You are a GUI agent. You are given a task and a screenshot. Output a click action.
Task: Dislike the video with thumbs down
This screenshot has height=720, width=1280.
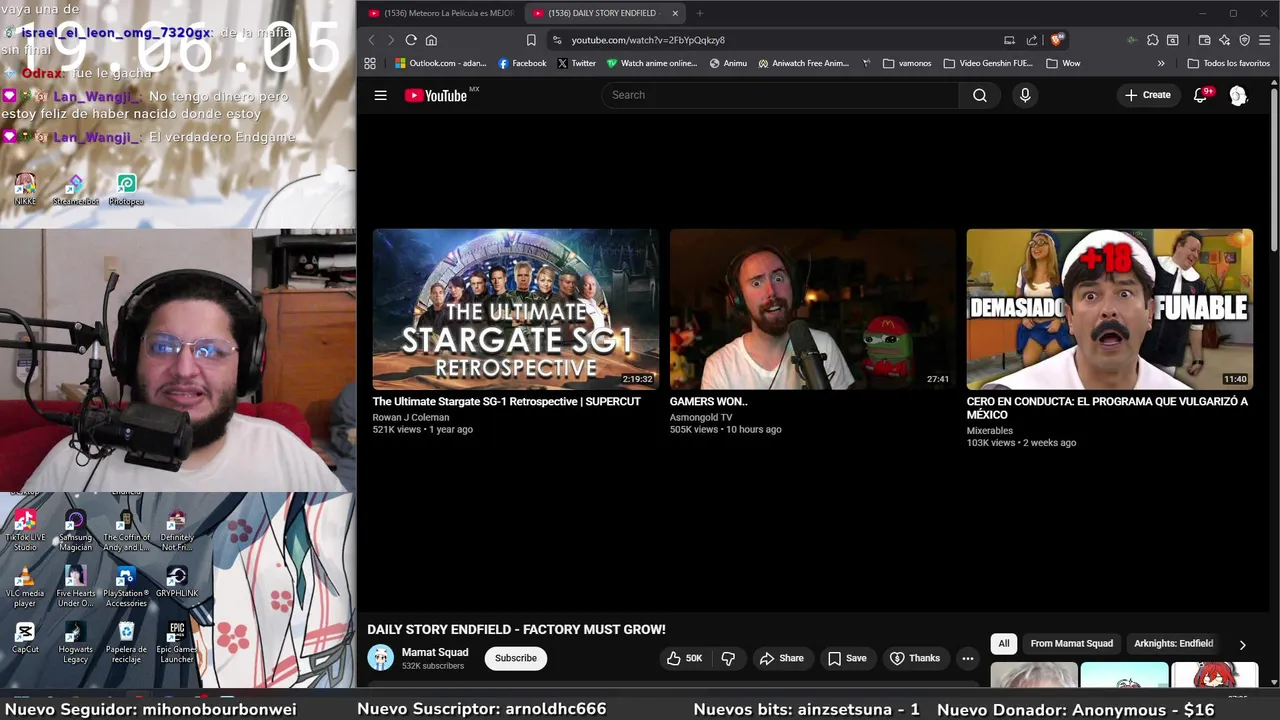728,658
